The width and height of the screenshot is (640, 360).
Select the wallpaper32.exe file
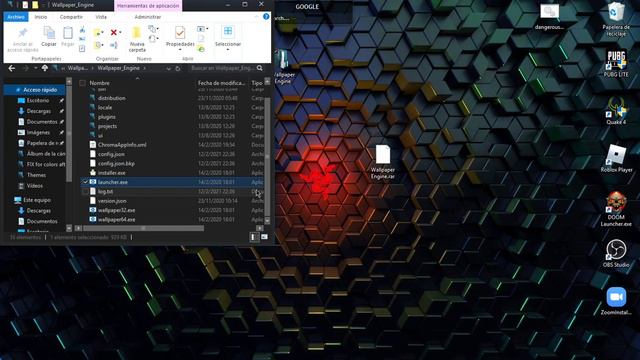(x=116, y=210)
